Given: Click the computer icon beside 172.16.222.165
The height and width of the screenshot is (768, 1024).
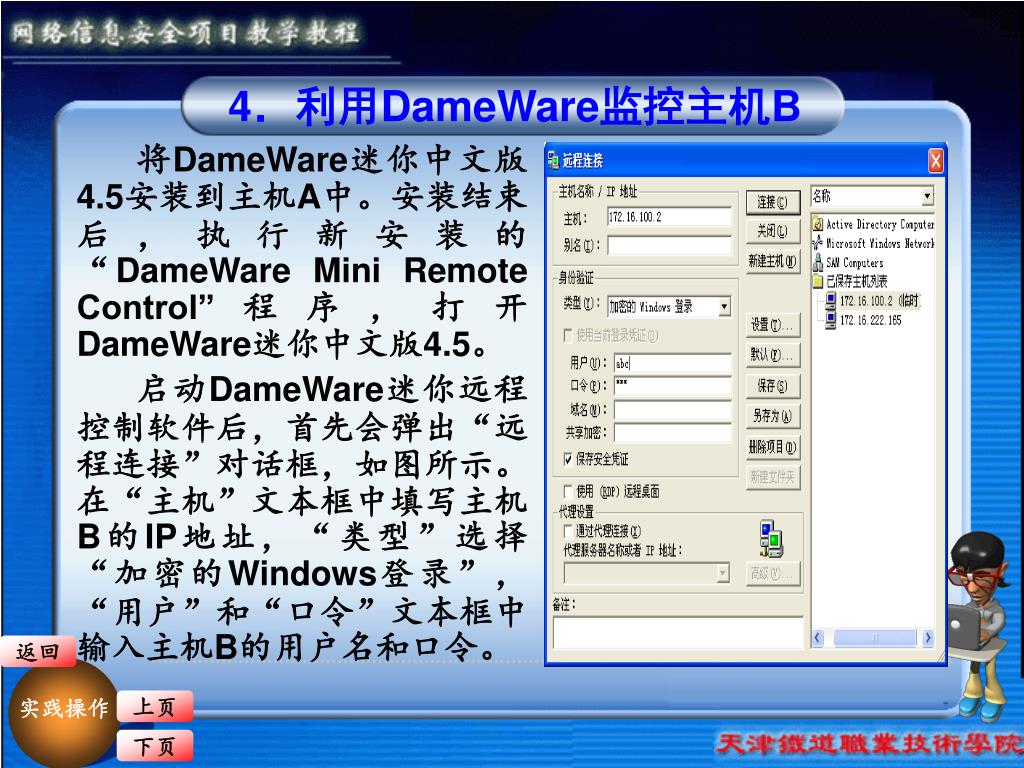Looking at the screenshot, I should 830,320.
